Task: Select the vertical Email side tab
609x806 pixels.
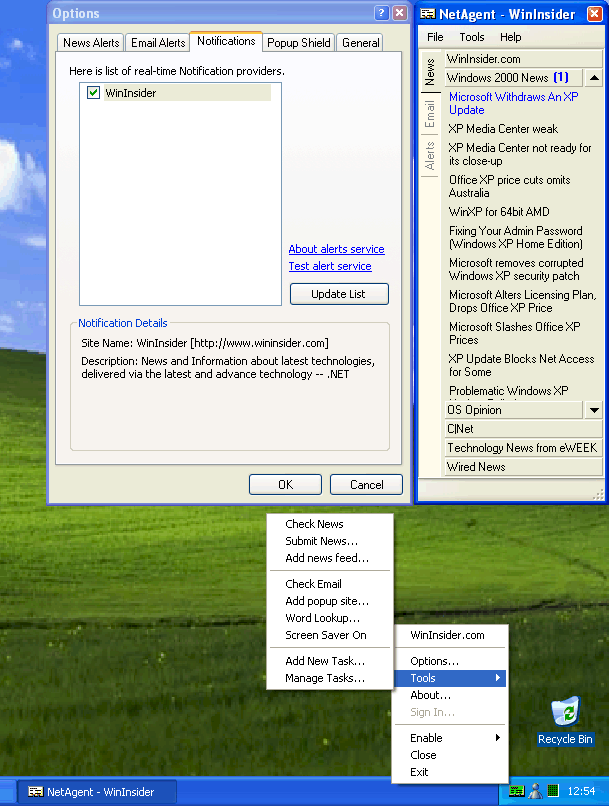Action: coord(430,114)
